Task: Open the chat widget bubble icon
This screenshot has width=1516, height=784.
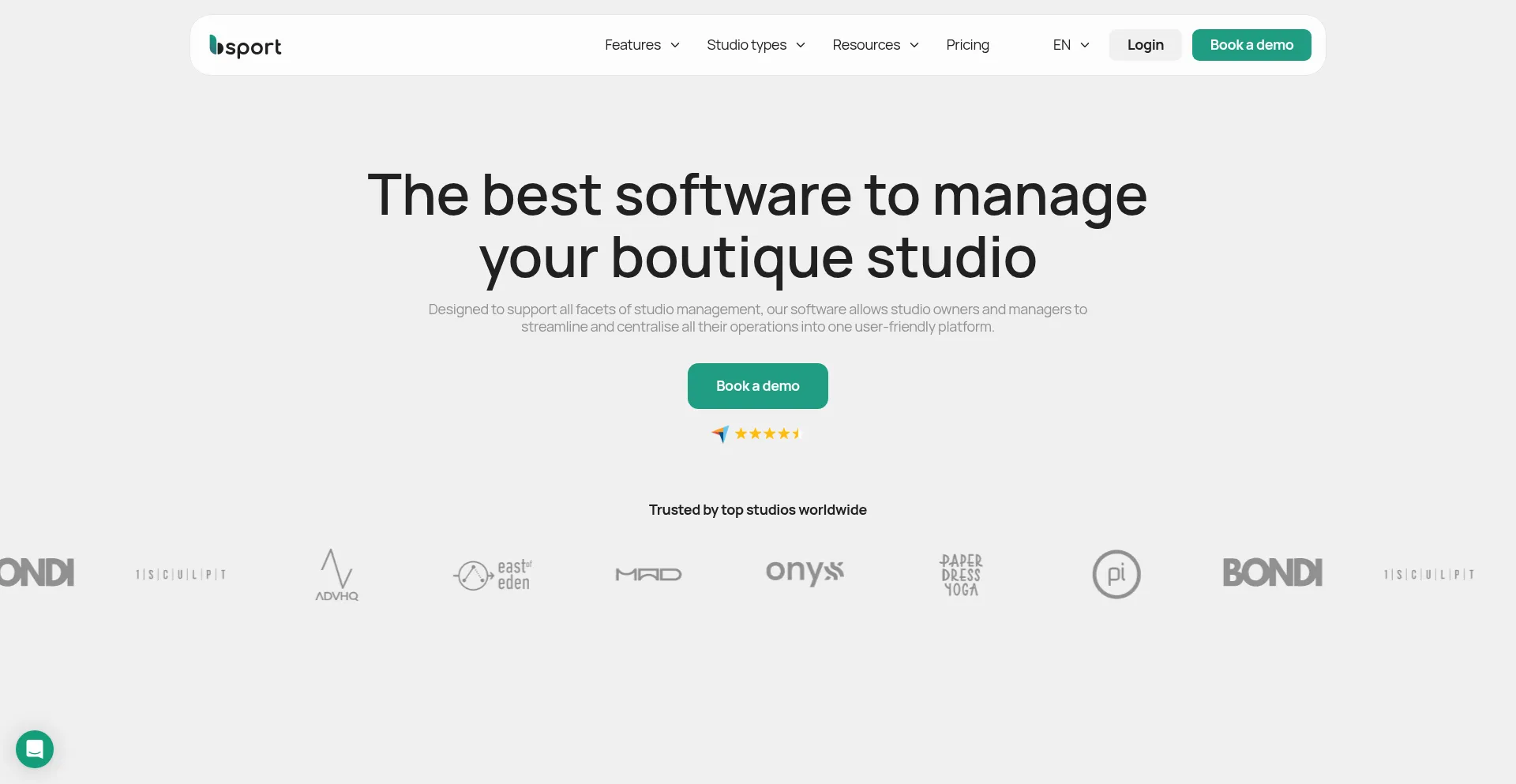Action: click(35, 748)
